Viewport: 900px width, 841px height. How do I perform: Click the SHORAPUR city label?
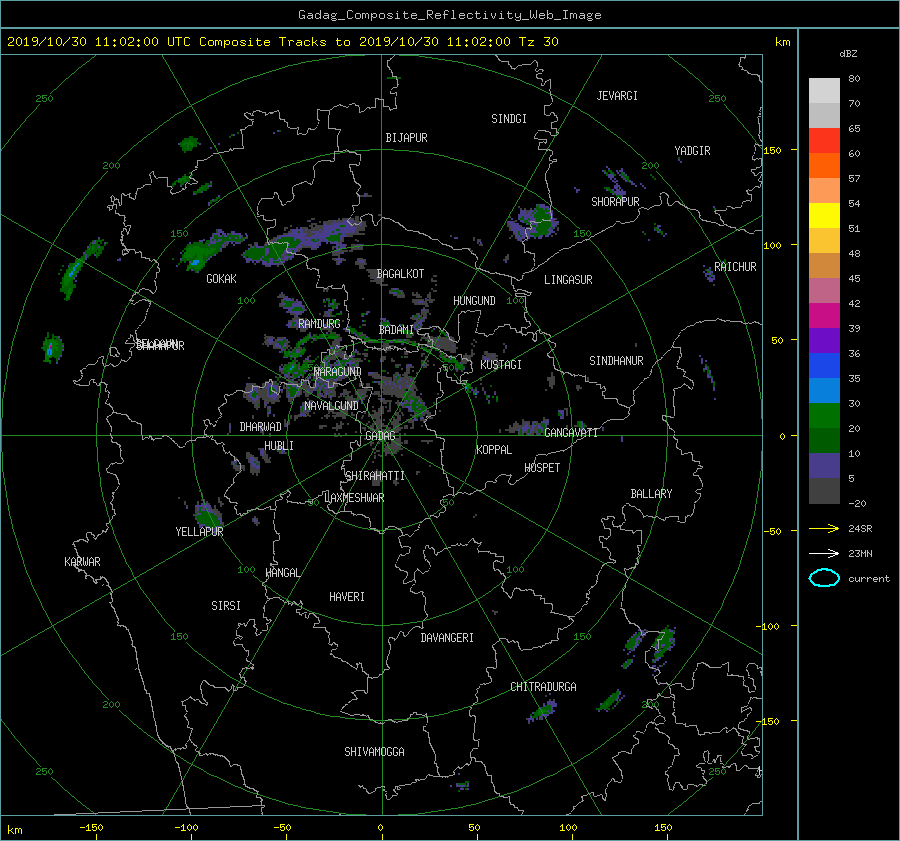(x=615, y=201)
